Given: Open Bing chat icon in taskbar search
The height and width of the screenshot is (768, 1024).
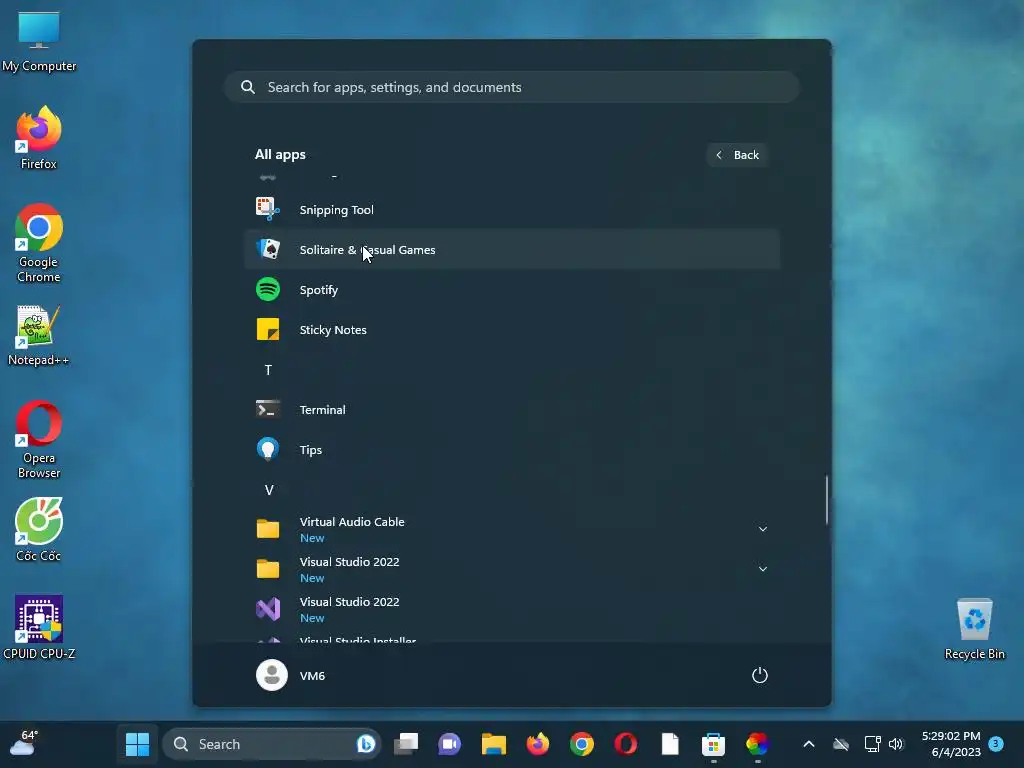Looking at the screenshot, I should tap(366, 744).
